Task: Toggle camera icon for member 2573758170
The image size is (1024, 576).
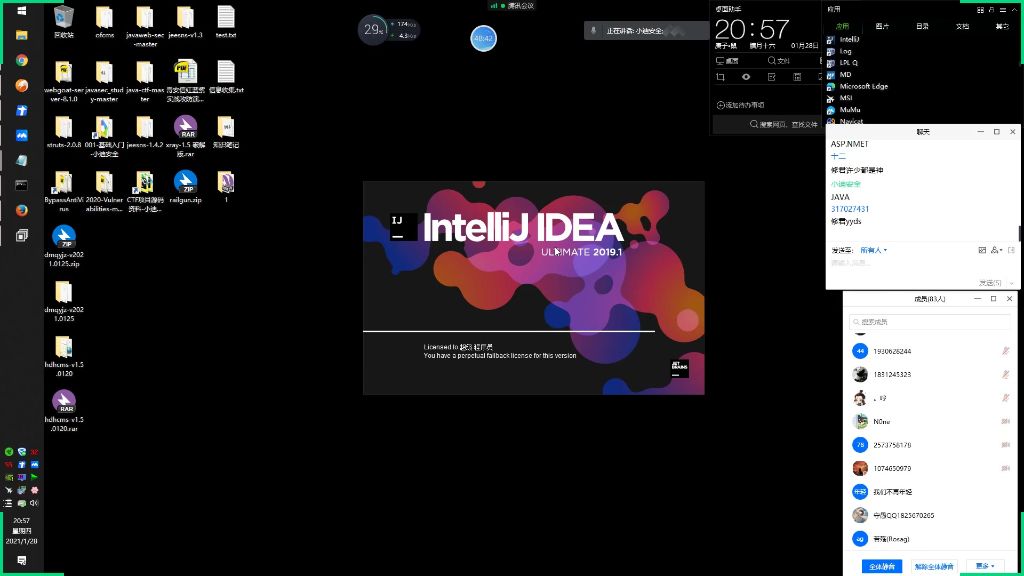Action: [1006, 445]
